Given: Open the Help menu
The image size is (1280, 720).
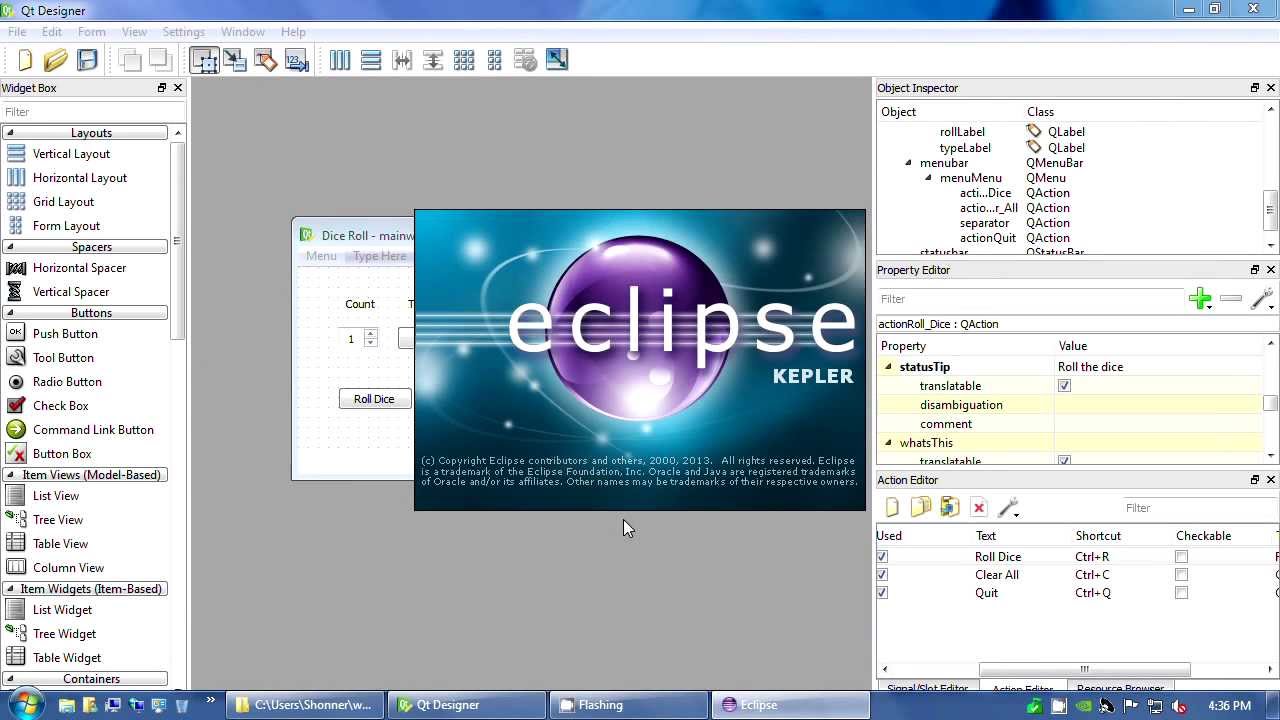Looking at the screenshot, I should [x=293, y=32].
